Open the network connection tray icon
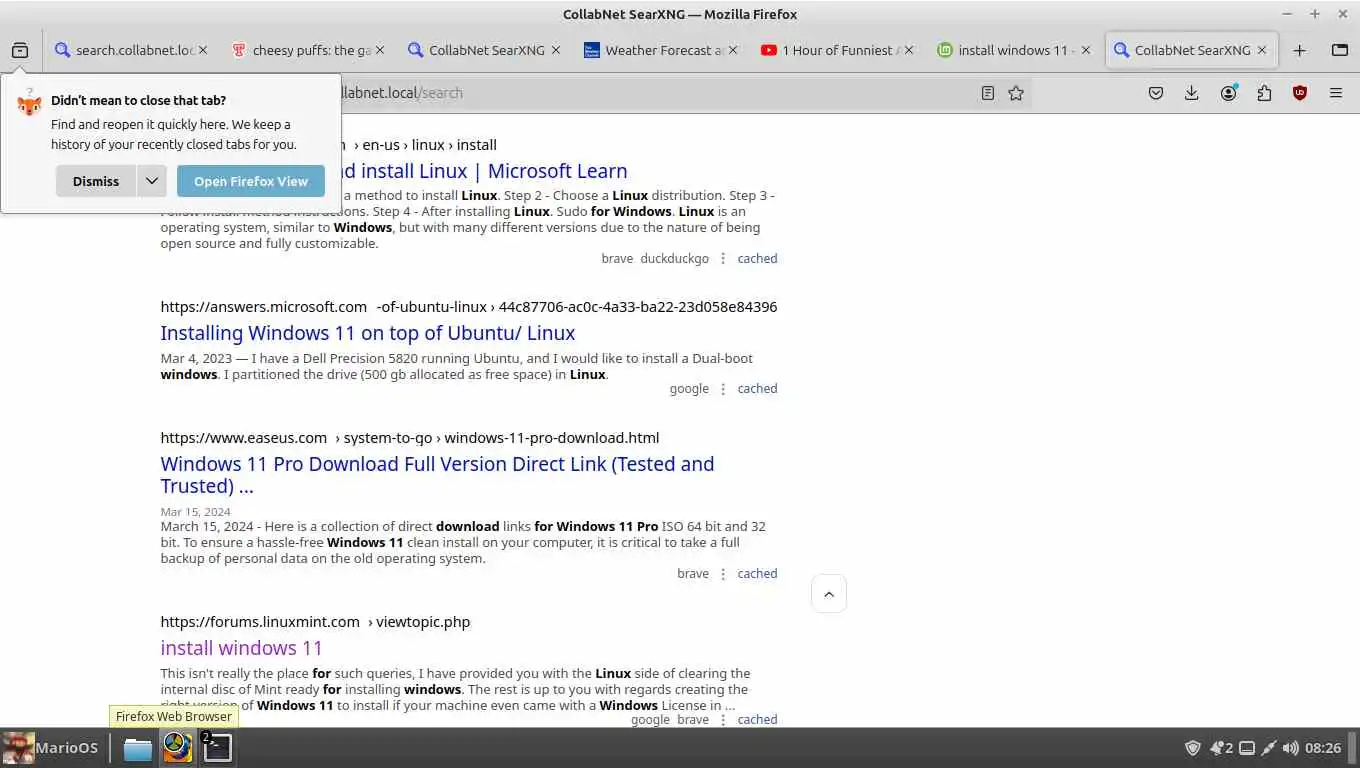The image size is (1360, 768). [1269, 748]
